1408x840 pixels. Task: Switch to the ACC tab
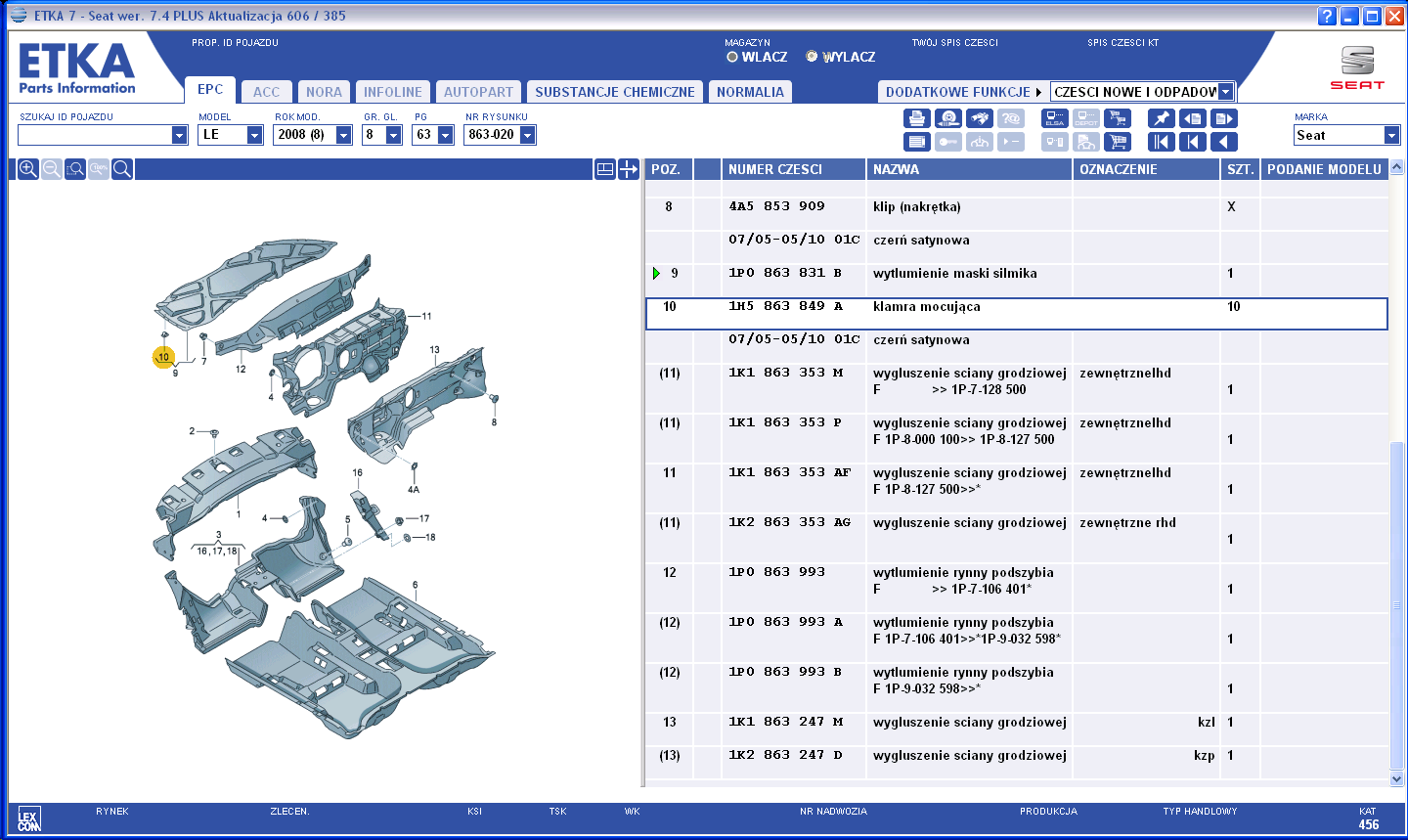coord(266,92)
